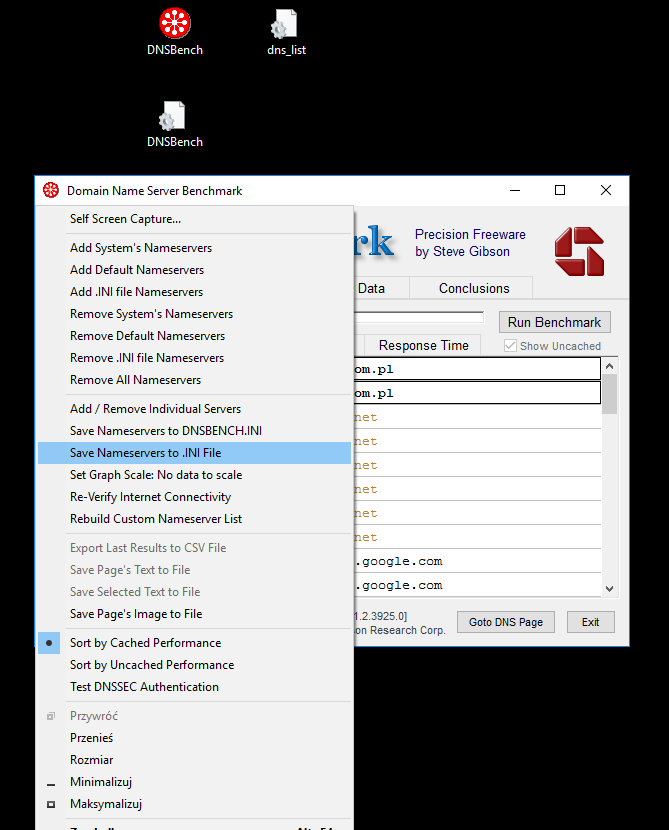Click the Minimalizuj menu entry icon

(x=50, y=782)
